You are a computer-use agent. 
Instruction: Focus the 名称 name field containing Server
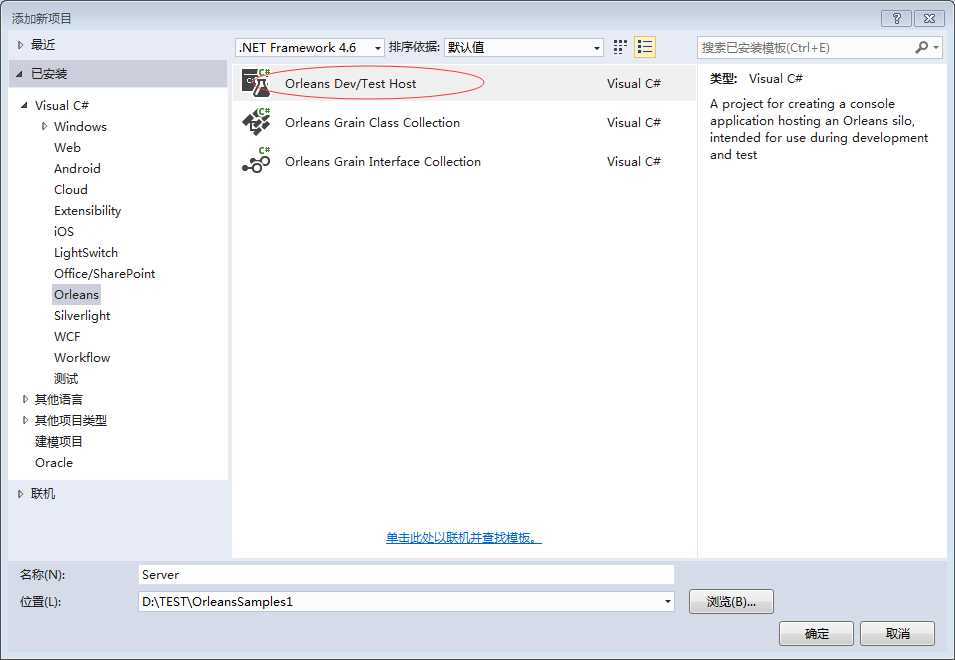406,574
